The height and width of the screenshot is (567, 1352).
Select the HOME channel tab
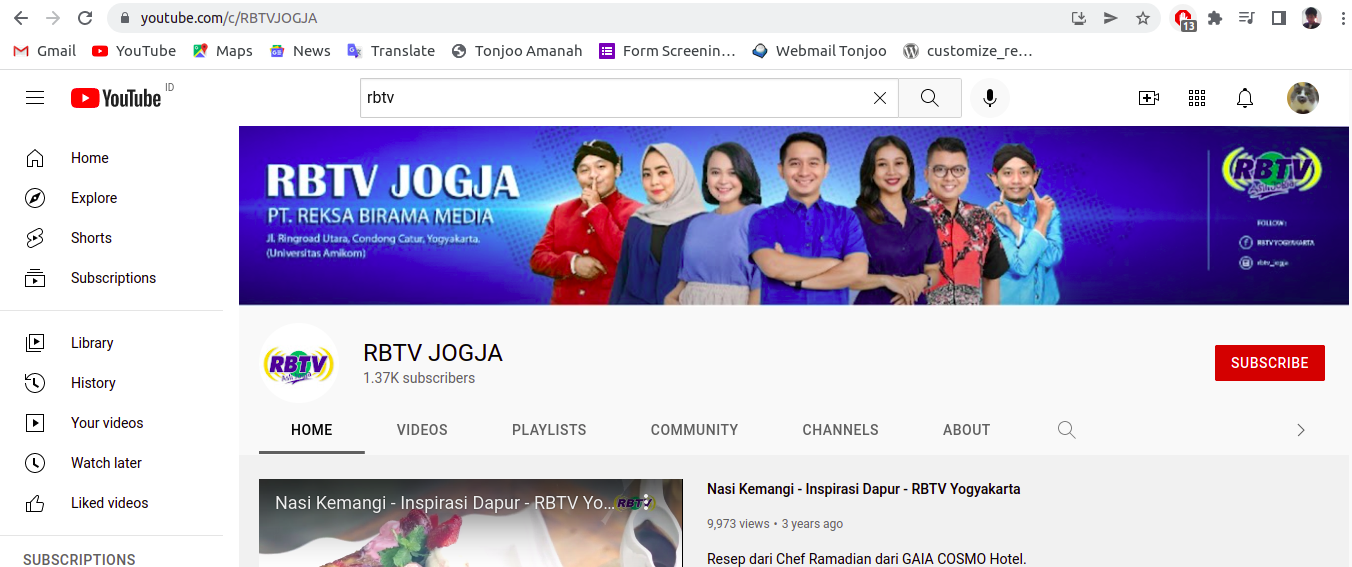point(312,430)
